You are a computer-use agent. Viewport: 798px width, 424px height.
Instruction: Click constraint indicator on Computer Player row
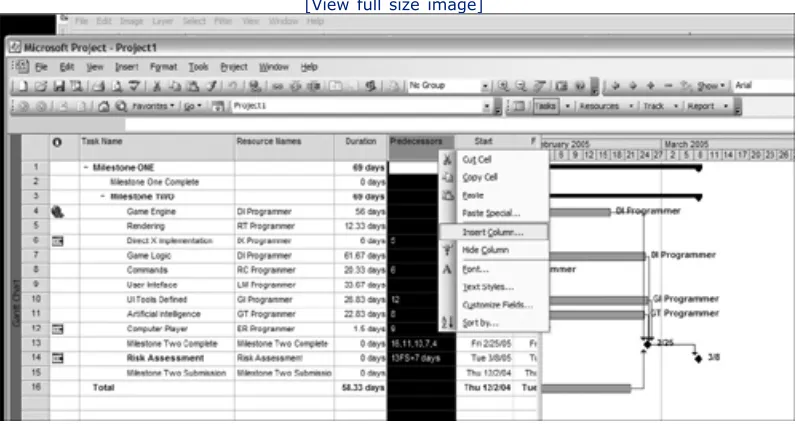[x=58, y=329]
